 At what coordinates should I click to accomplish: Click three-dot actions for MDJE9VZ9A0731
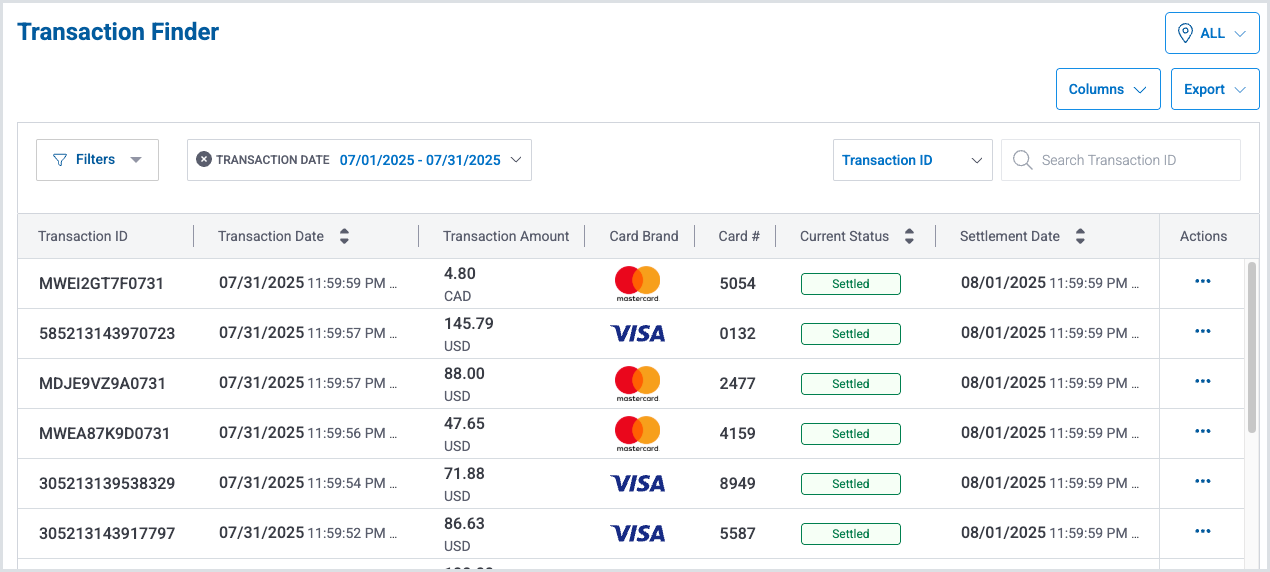1202,382
